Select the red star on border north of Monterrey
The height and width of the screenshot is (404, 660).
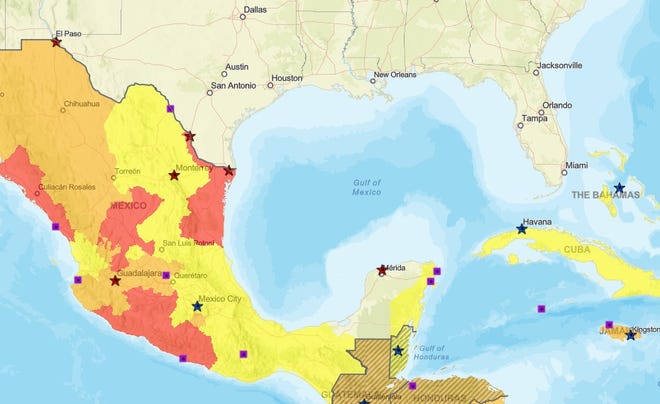[190, 136]
